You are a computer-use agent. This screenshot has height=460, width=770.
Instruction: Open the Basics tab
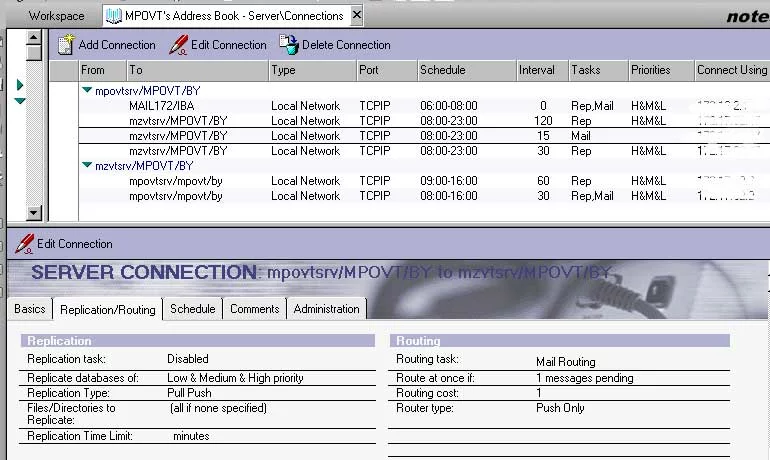tap(30, 309)
